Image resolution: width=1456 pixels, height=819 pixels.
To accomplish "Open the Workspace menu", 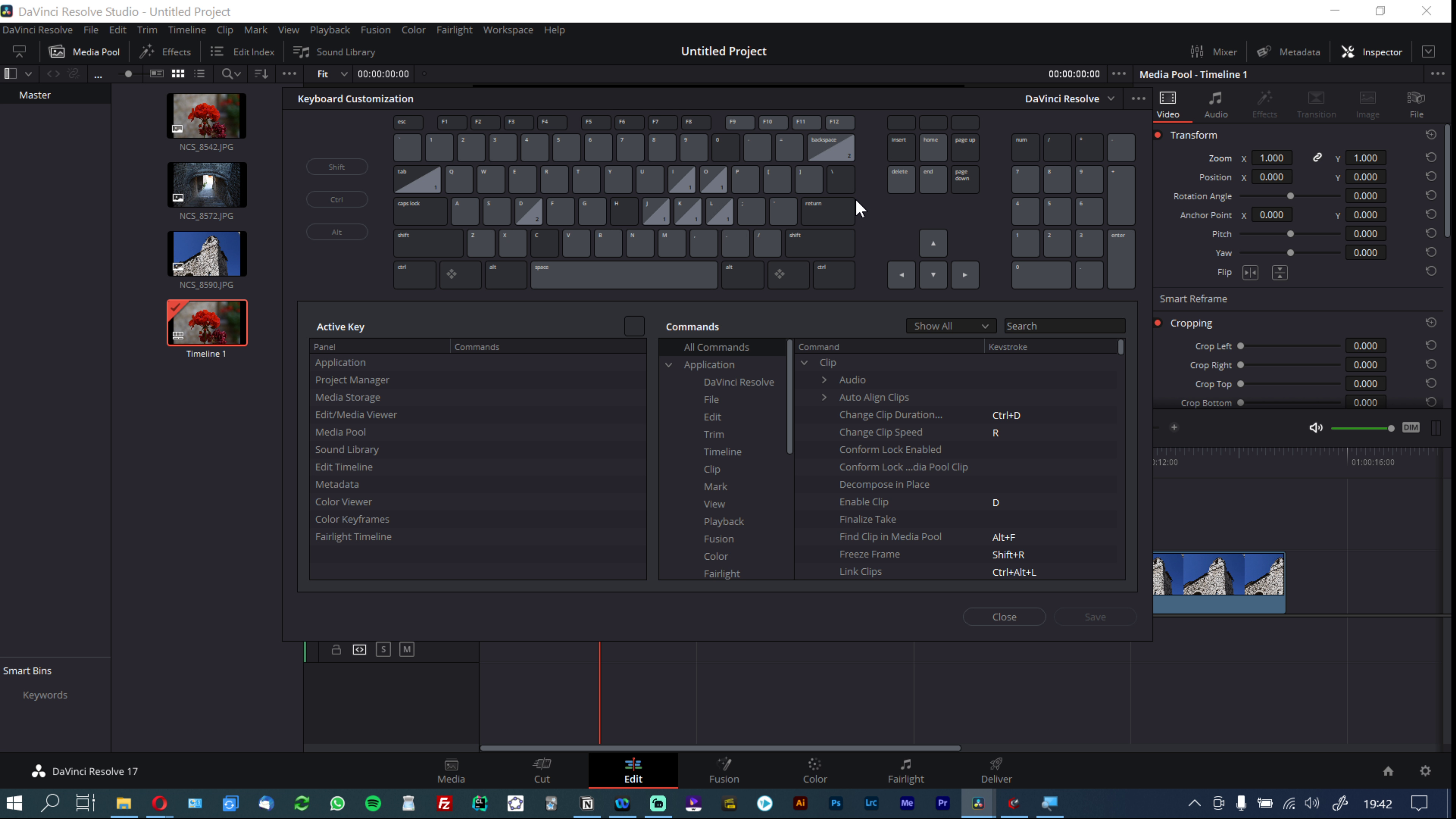I will click(508, 30).
